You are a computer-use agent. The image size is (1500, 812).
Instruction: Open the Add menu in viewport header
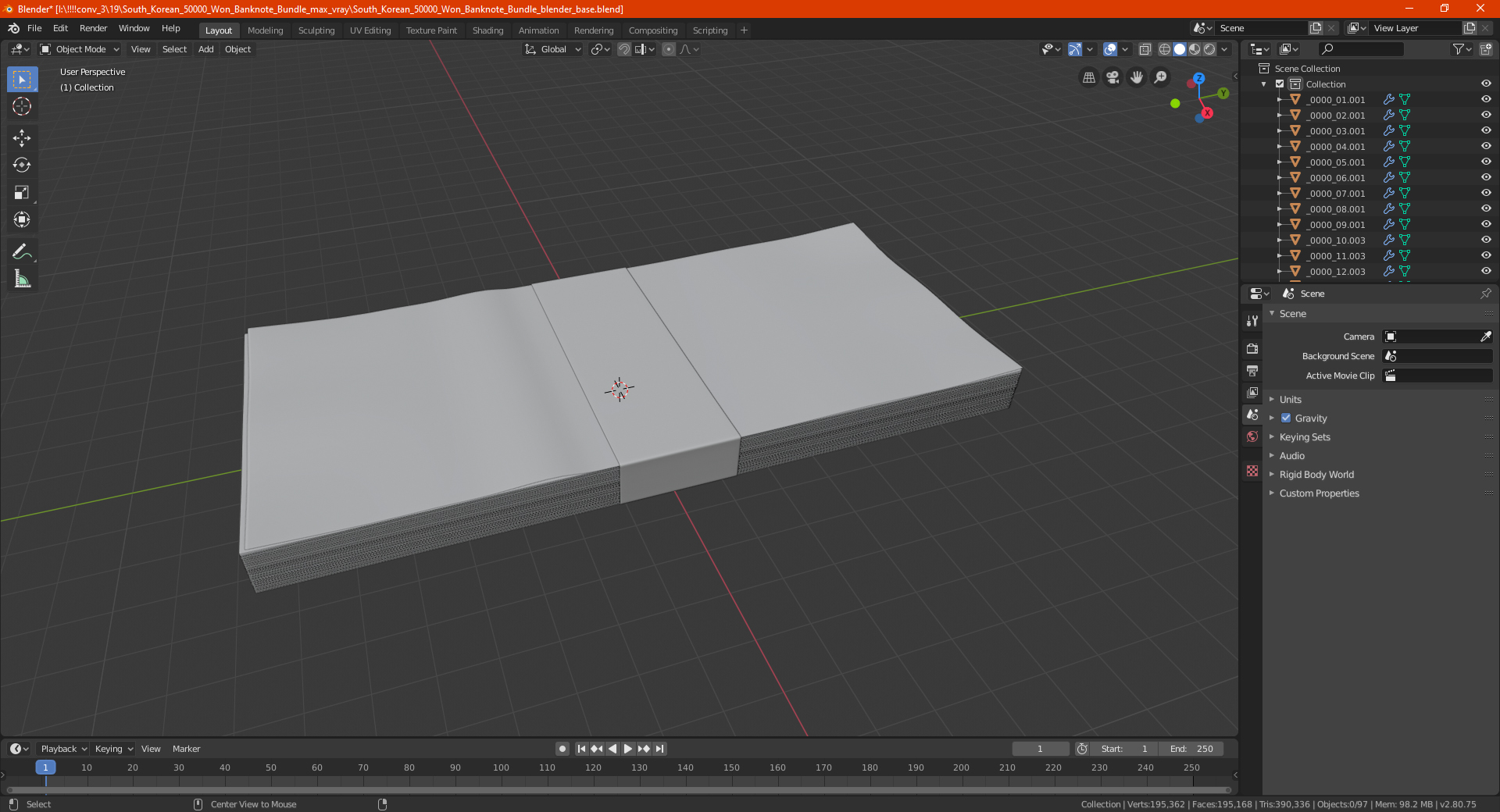(206, 49)
